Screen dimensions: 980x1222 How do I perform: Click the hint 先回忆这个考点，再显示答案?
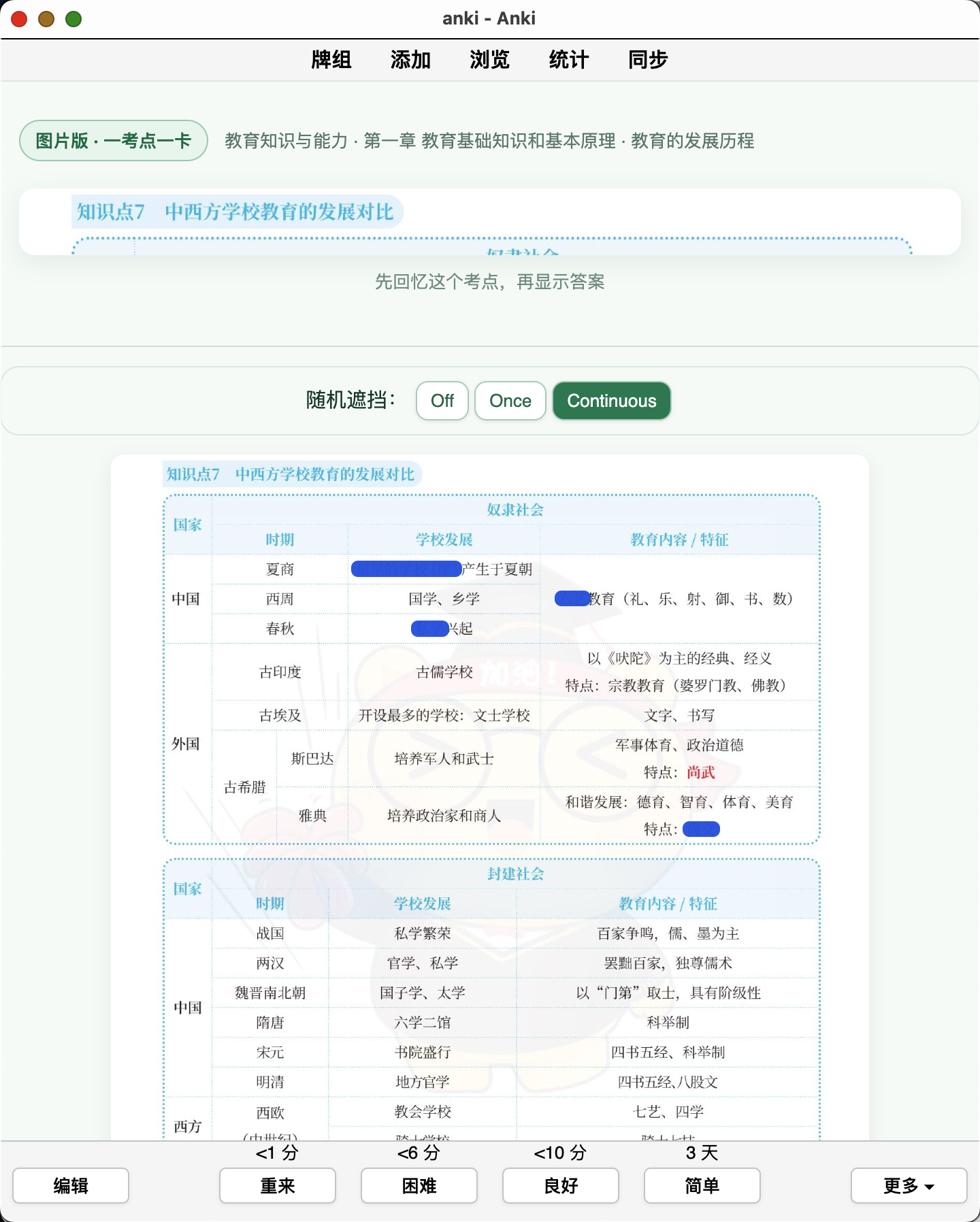[x=490, y=282]
